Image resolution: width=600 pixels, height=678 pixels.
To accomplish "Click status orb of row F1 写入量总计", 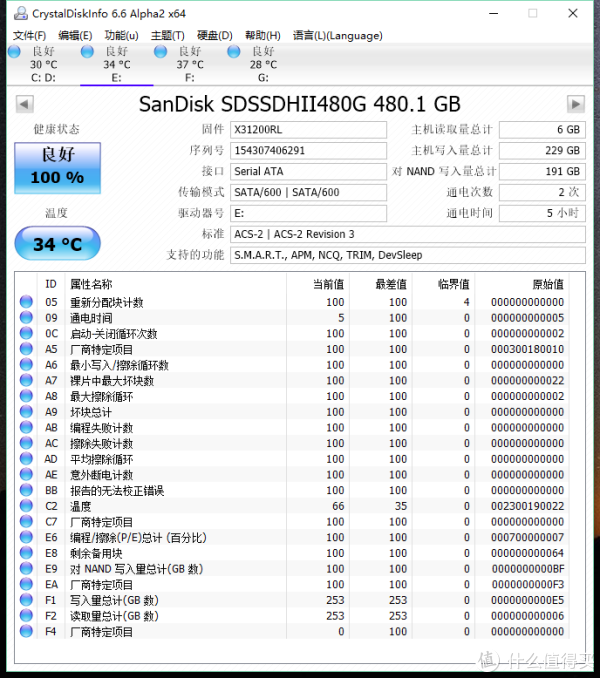I will click(26, 600).
